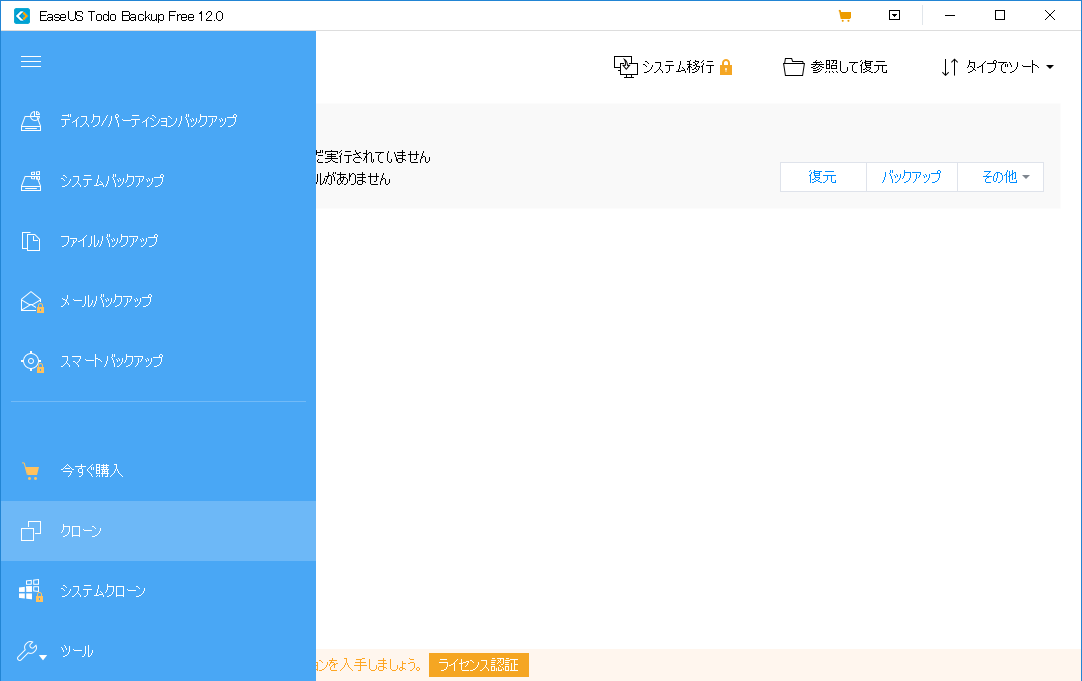Select クローン in the sidebar menu
Viewport: 1082px width, 681px height.
(81, 531)
